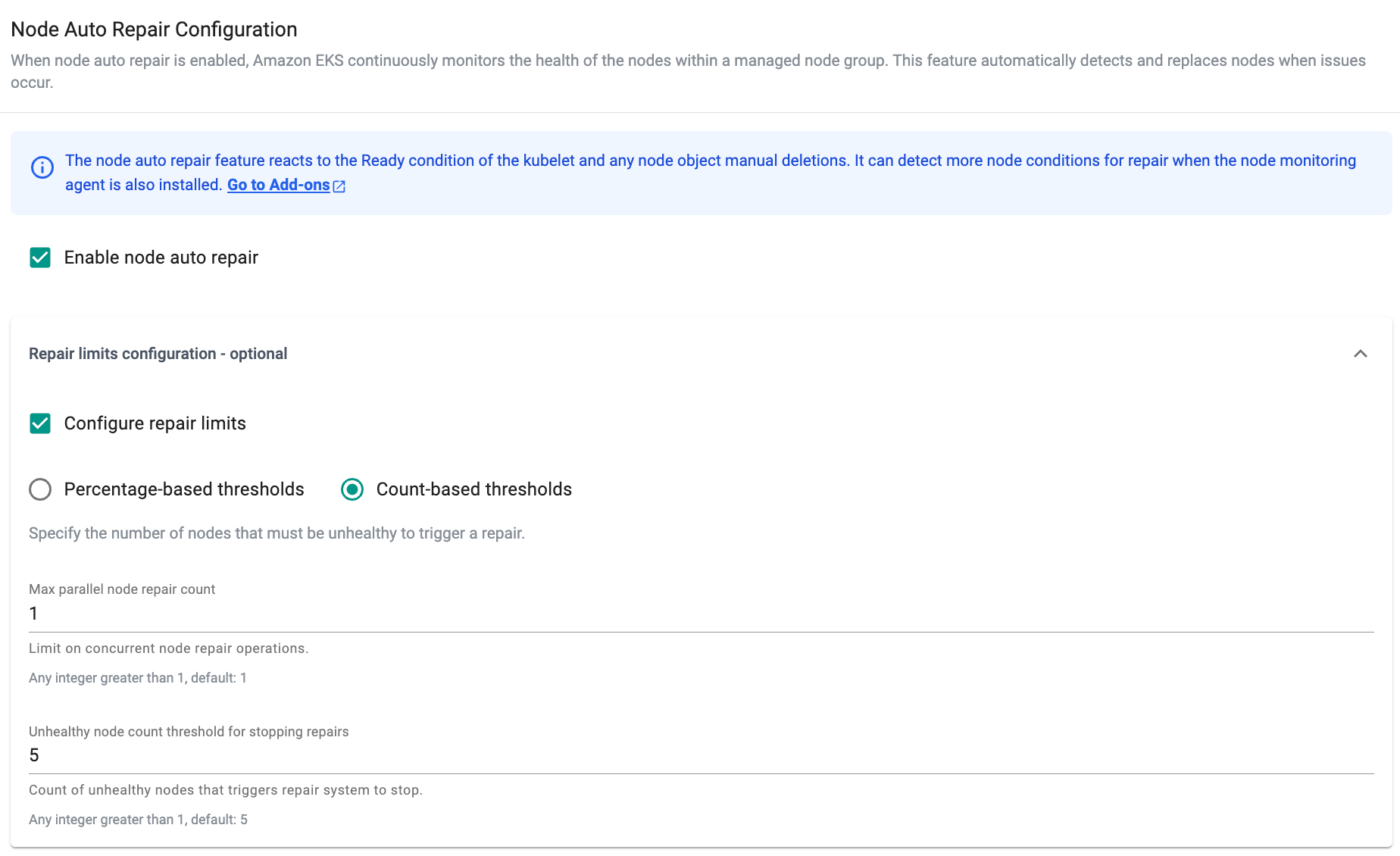The height and width of the screenshot is (856, 1400).
Task: Focus the Max parallel node repair count field
Action: pos(700,614)
